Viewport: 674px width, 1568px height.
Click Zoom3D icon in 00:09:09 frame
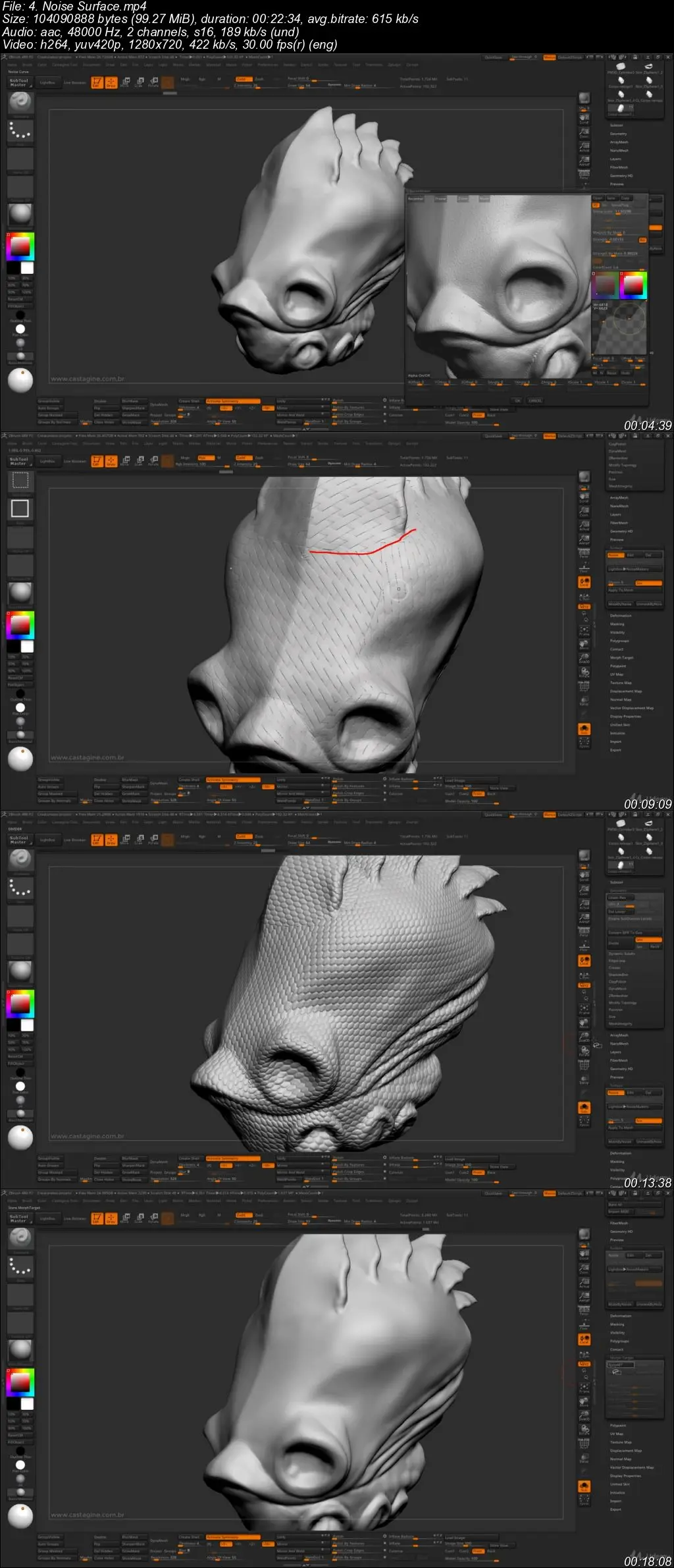pyautogui.click(x=584, y=659)
